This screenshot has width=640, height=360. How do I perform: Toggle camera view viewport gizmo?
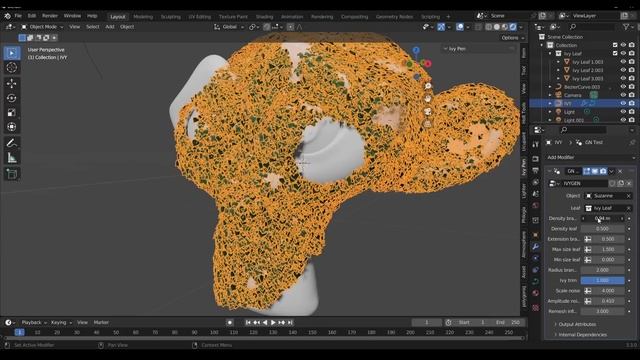428,111
